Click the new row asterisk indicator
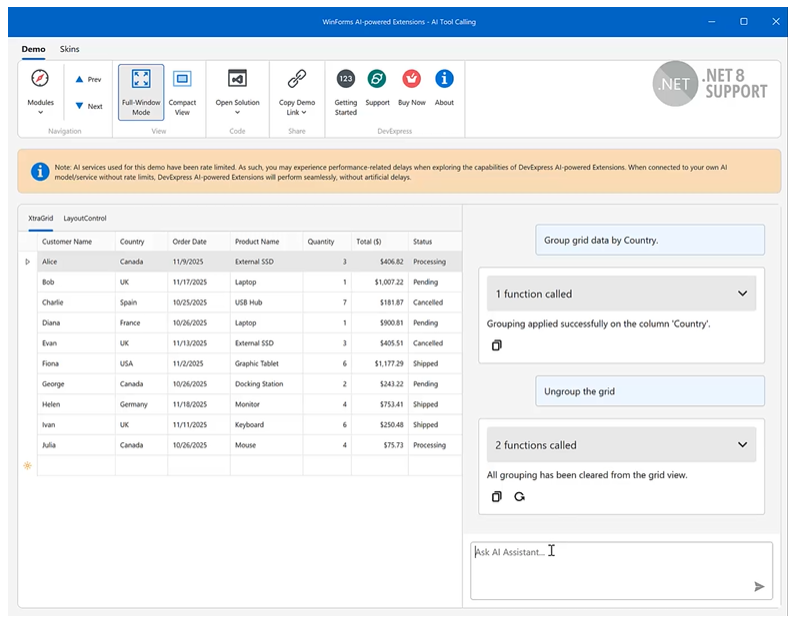The image size is (794, 625). coord(28,465)
